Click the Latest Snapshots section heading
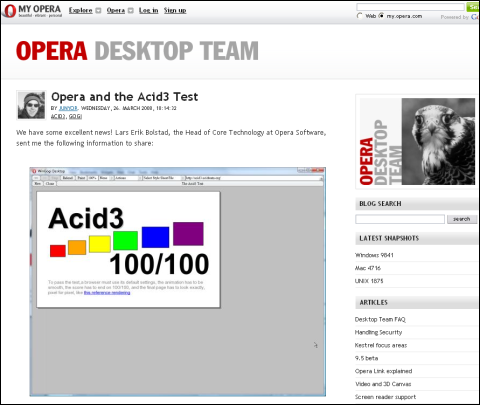The height and width of the screenshot is (405, 480). pos(389,238)
